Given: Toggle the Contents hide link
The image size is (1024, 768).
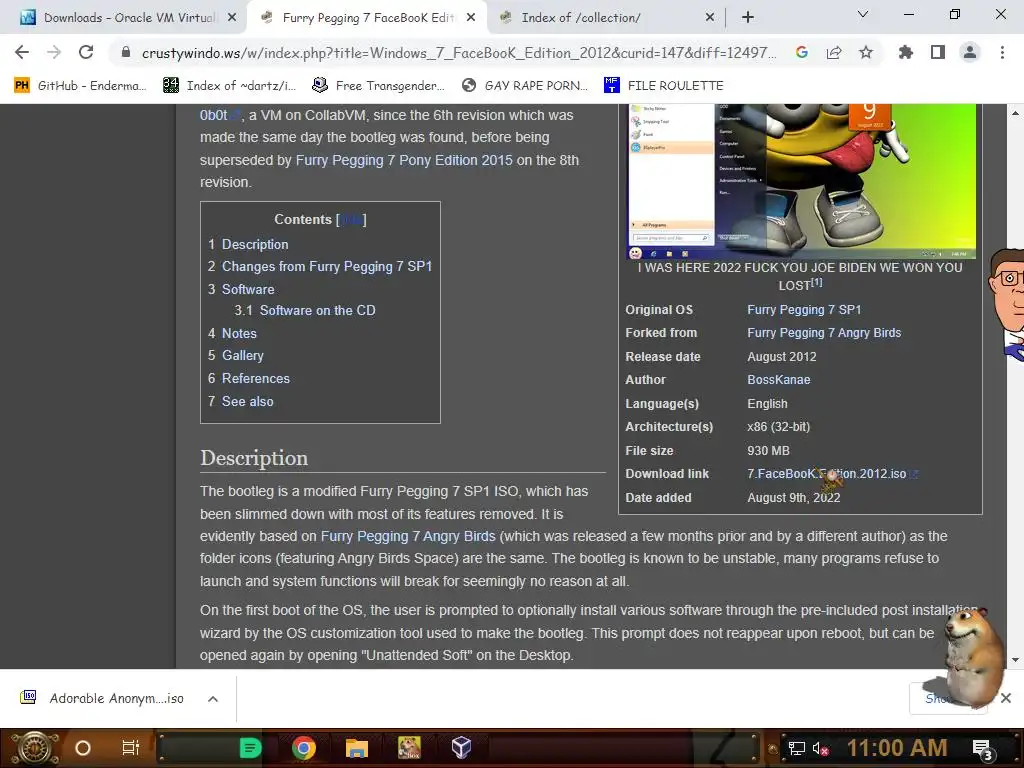Looking at the screenshot, I should pyautogui.click(x=351, y=219).
